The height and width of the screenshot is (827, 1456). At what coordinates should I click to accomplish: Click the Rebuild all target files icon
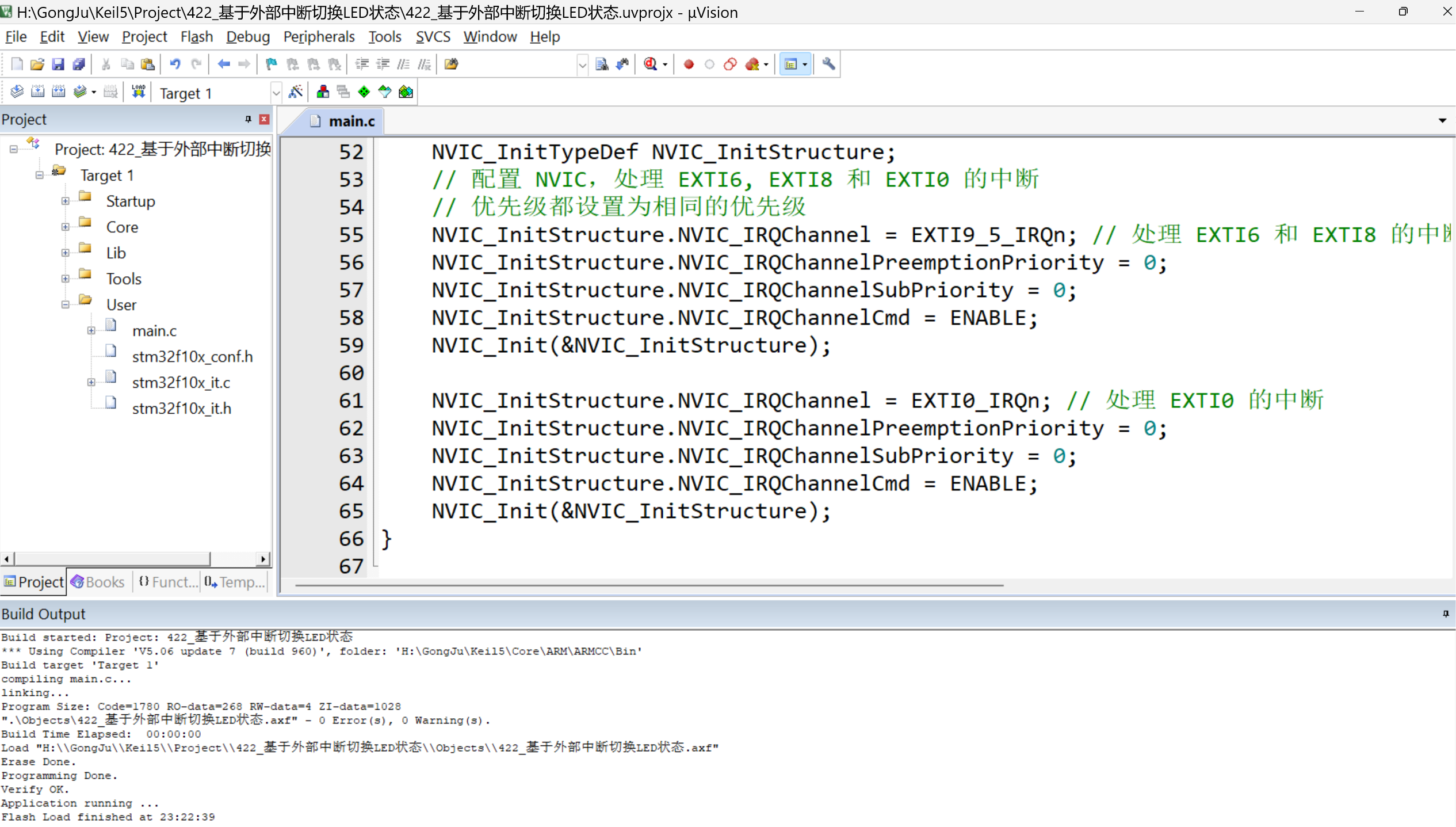click(x=59, y=92)
